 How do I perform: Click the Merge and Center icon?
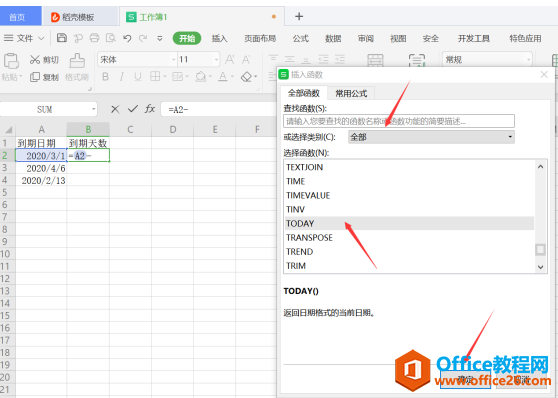click(375, 61)
